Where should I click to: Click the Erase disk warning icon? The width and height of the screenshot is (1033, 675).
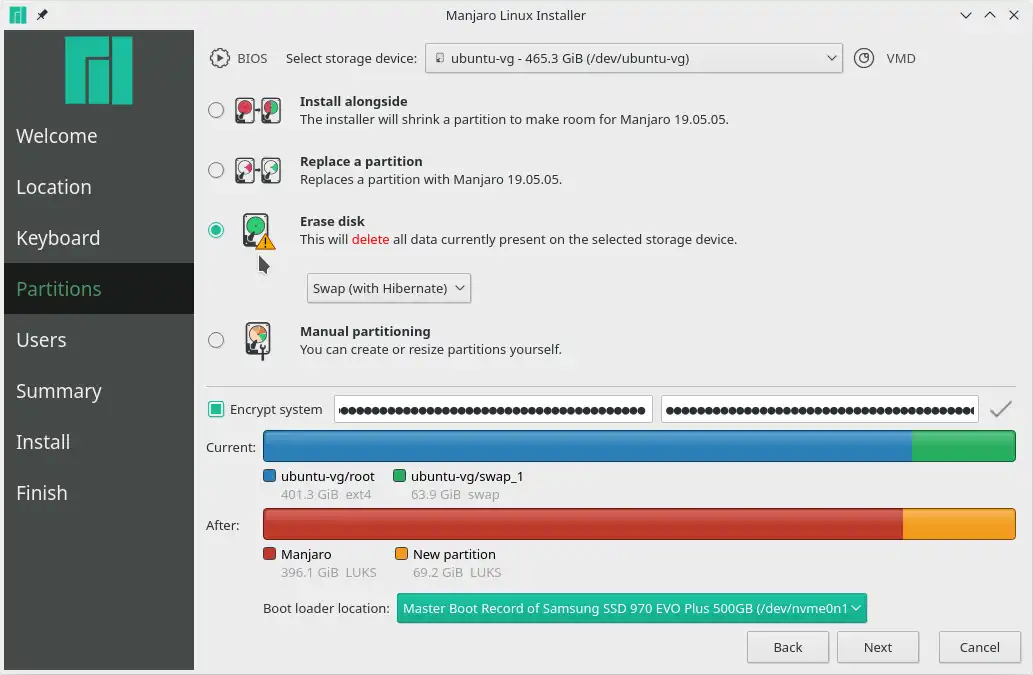258,231
